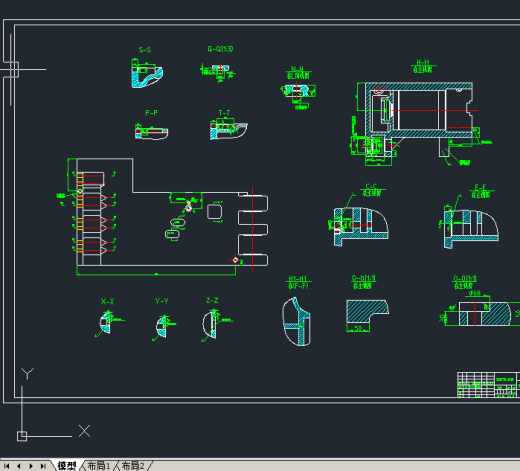Jump to the last layout tab arrow

[43, 466]
